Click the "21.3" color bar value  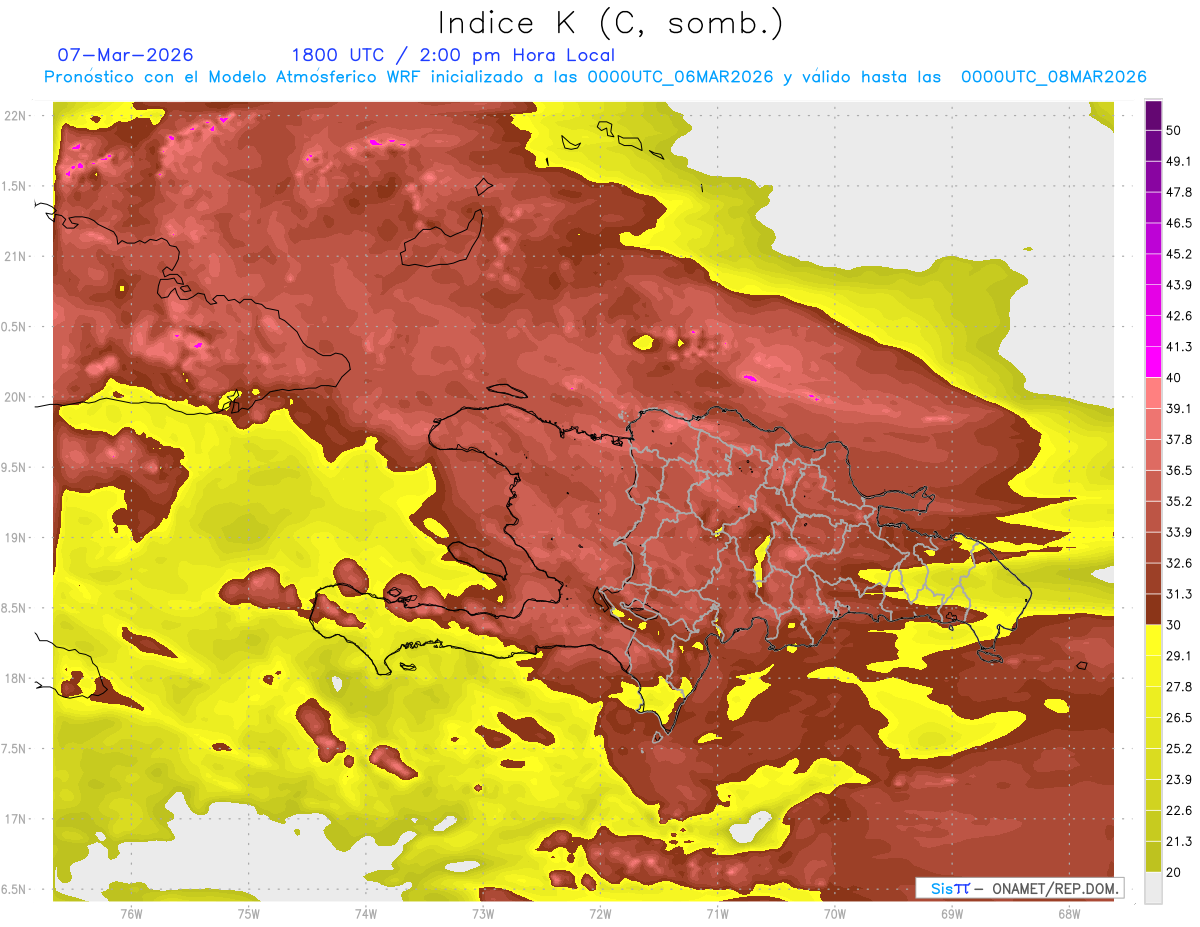coord(1178,841)
